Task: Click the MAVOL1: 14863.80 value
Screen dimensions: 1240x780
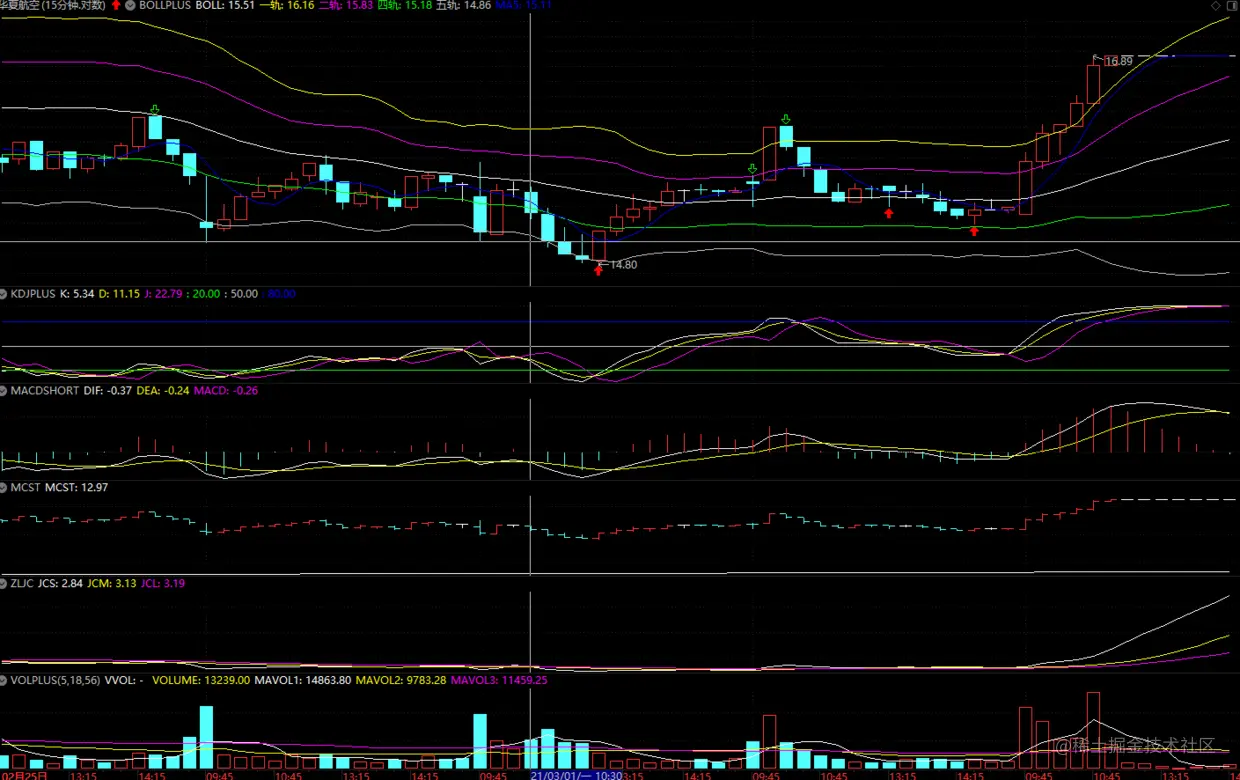Action: pyautogui.click(x=304, y=679)
